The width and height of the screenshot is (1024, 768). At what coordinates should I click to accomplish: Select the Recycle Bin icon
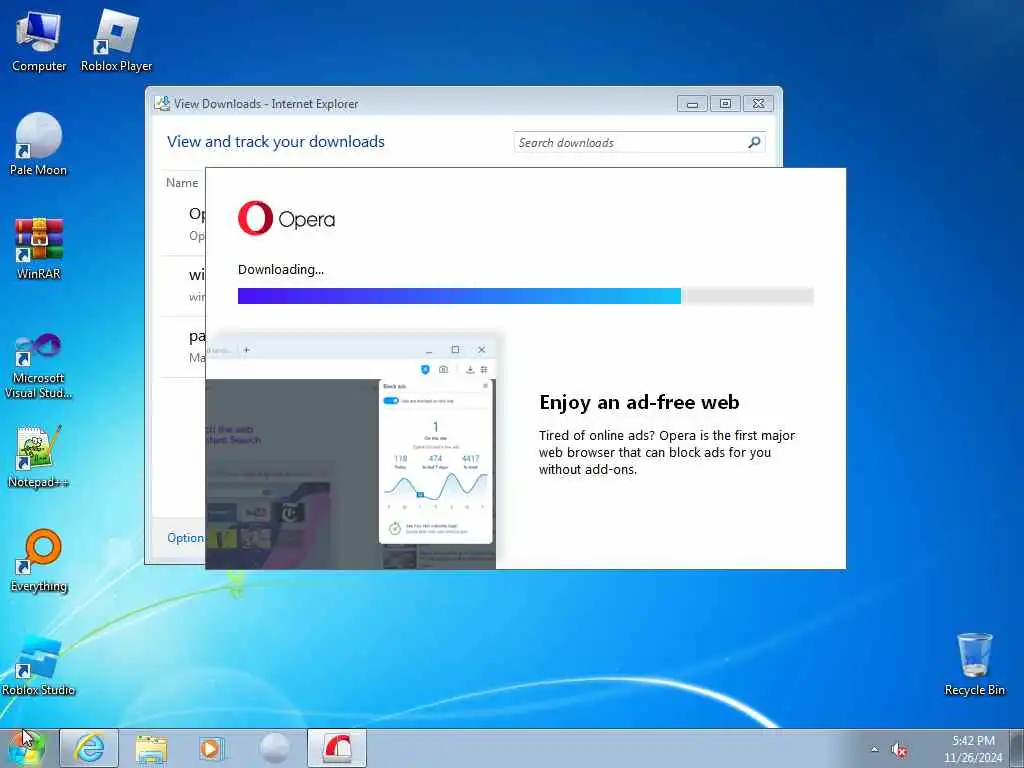click(x=974, y=665)
